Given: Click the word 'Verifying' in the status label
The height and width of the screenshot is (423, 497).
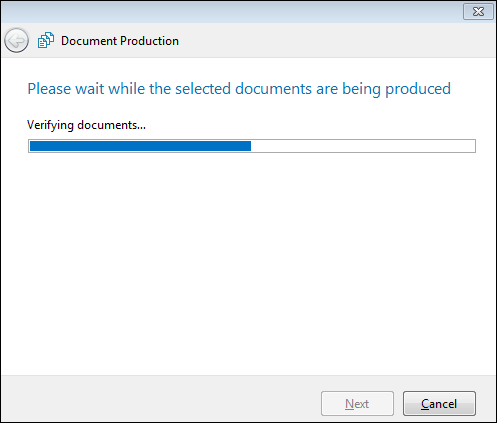Looking at the screenshot, I should coord(50,125).
